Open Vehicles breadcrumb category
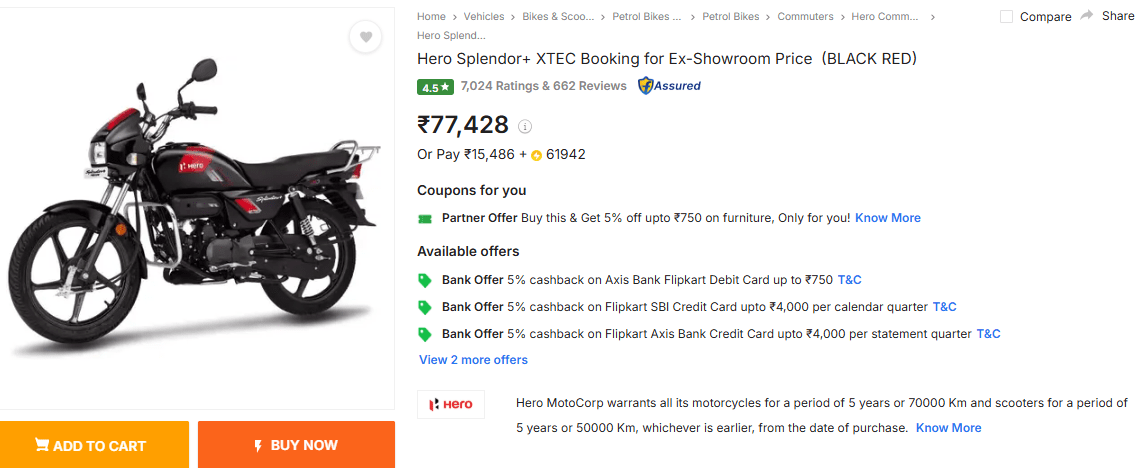This screenshot has height=468, width=1139. click(484, 17)
